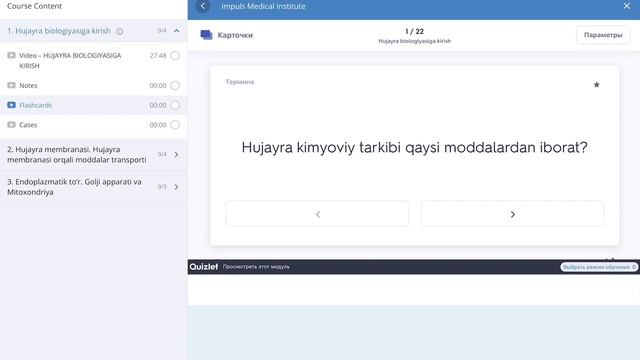Click the Course Content heading
640x360 pixels.
pyautogui.click(x=34, y=6)
